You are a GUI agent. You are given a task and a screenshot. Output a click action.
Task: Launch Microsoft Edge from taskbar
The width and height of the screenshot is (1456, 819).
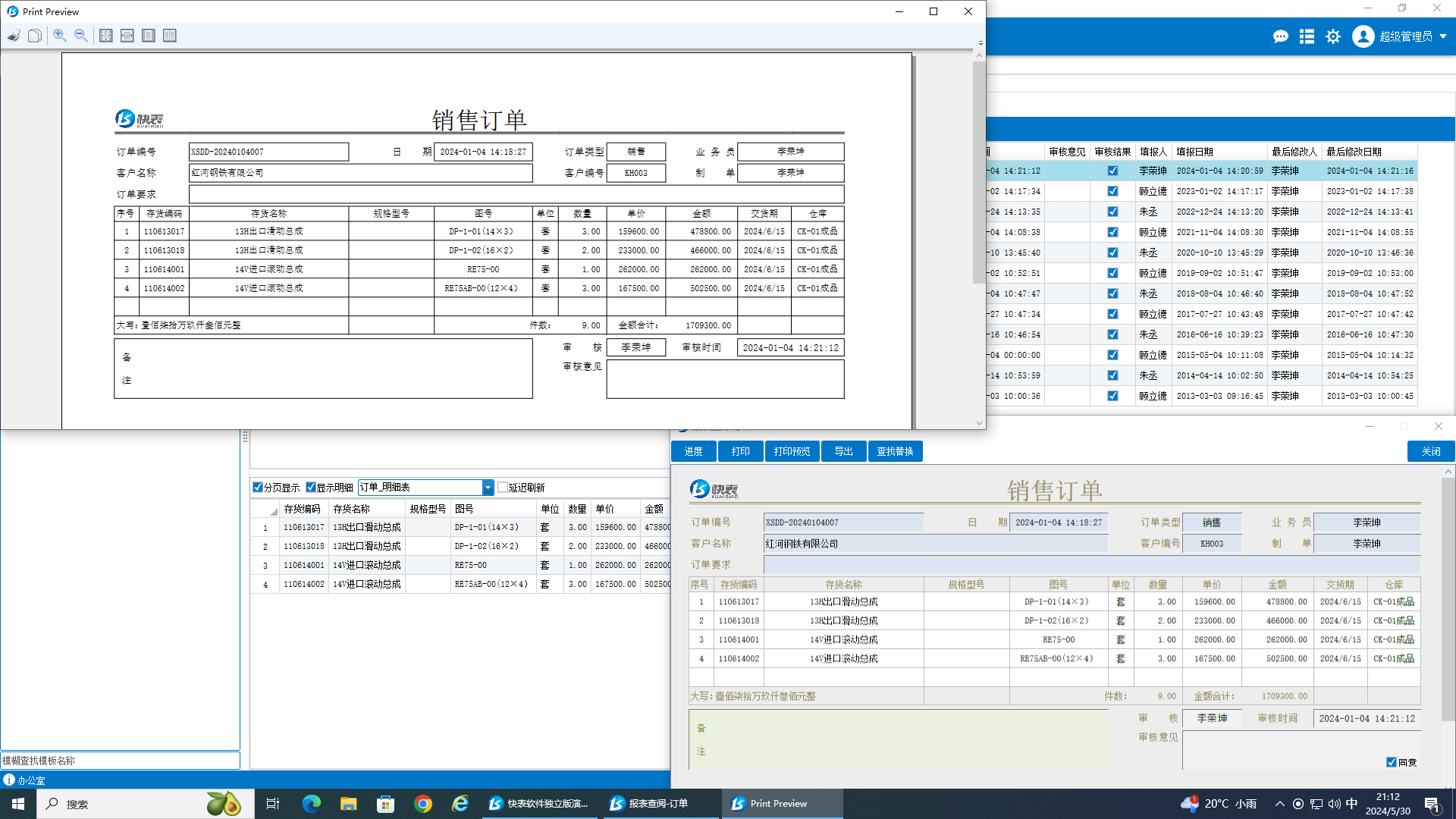(311, 804)
